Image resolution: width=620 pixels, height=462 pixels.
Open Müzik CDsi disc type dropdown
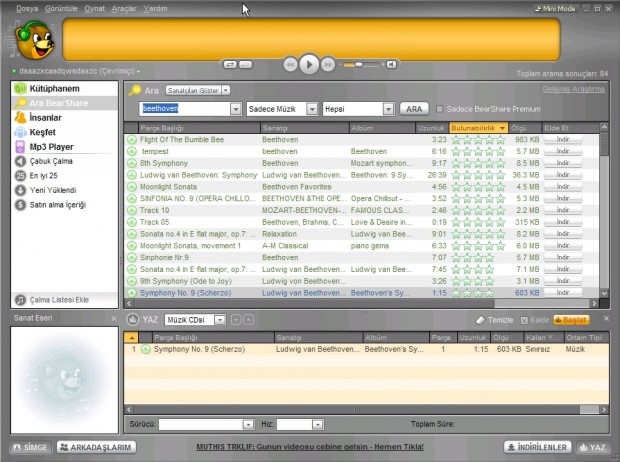coord(220,320)
